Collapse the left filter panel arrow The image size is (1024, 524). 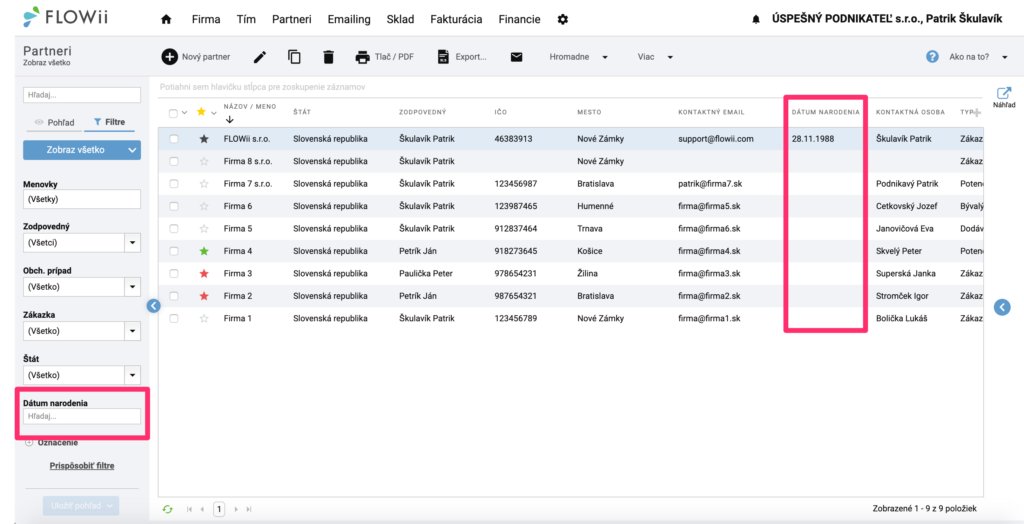[153, 305]
